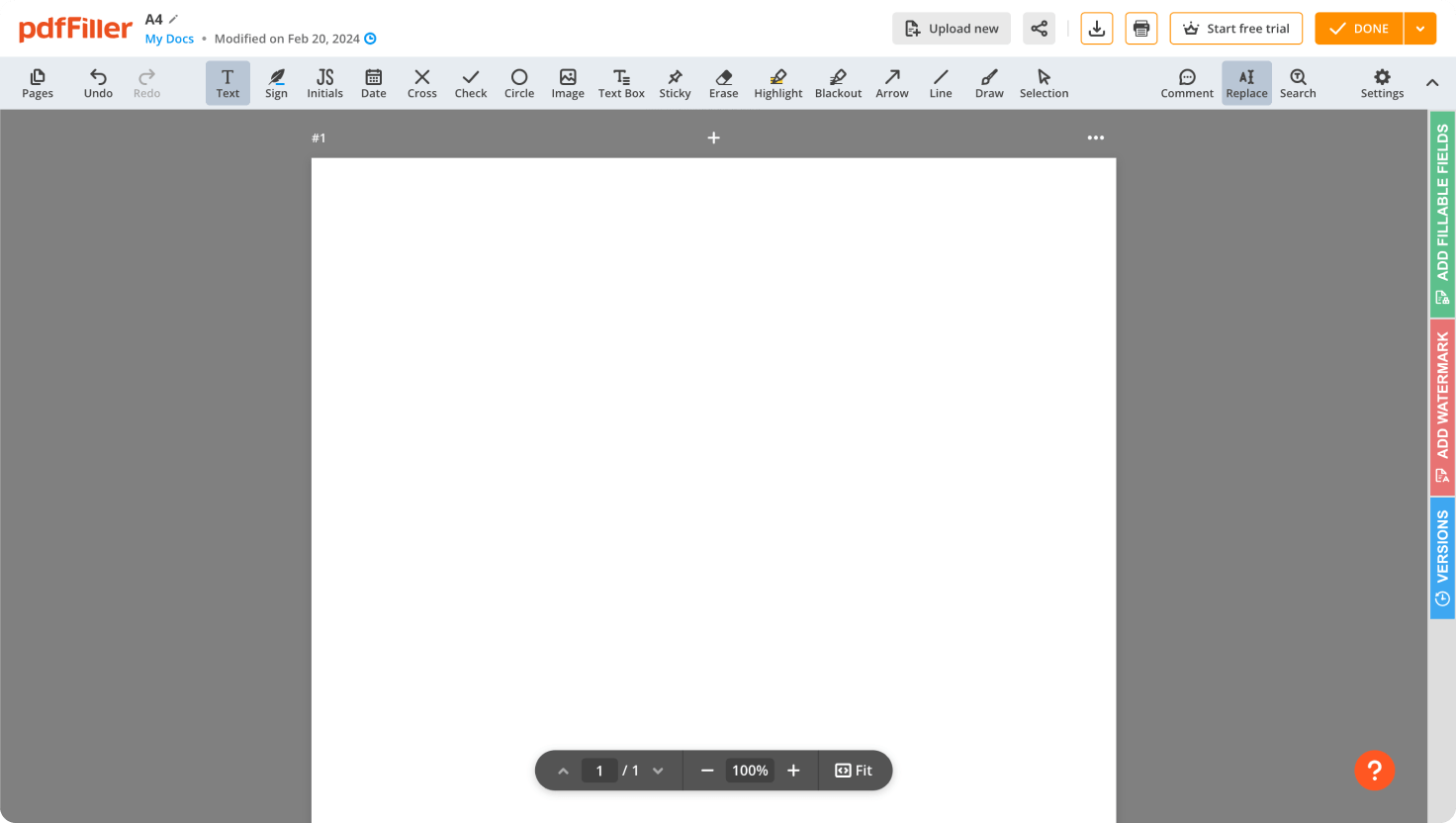Select the Text tool

(x=227, y=82)
